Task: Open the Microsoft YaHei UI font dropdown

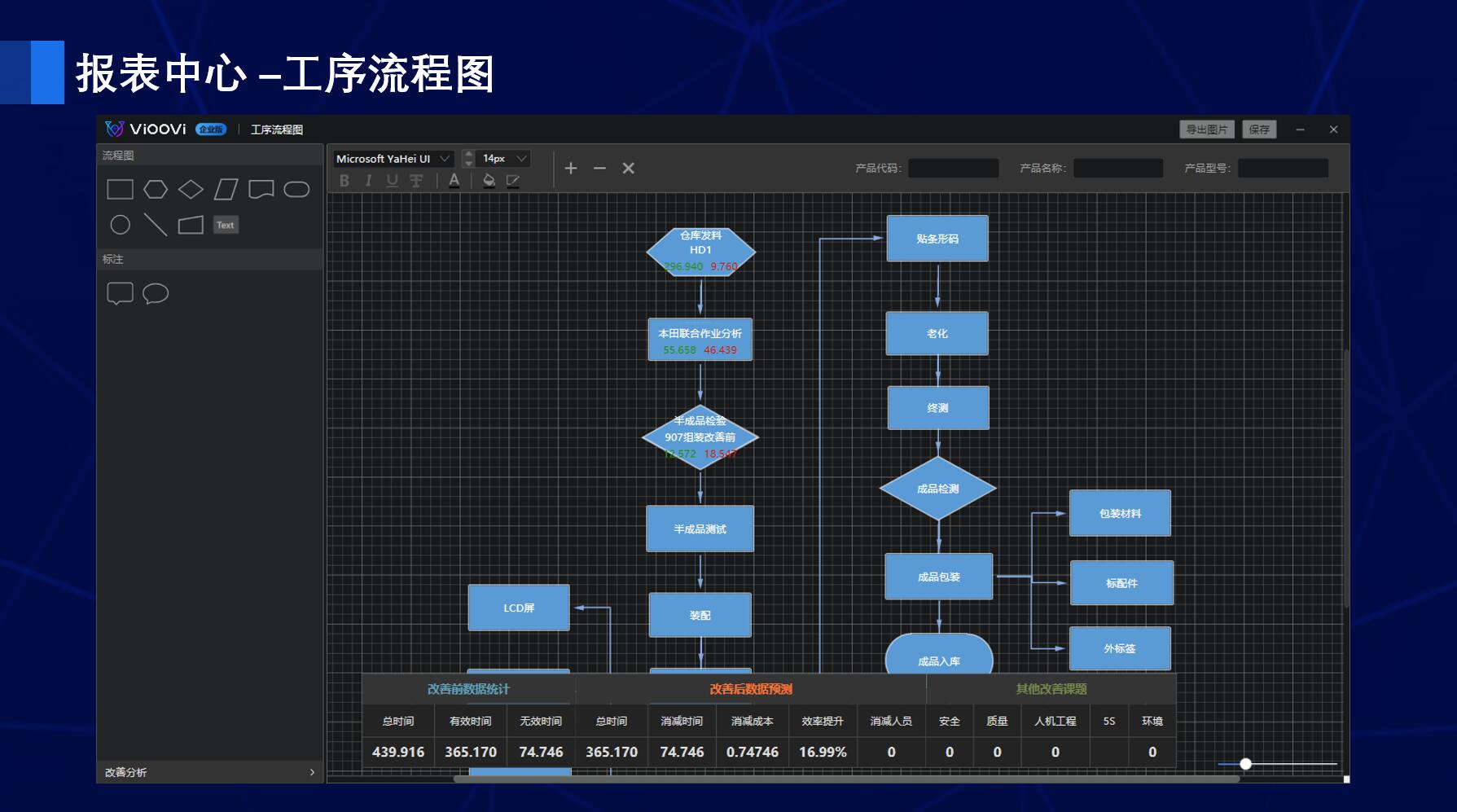Action: pos(393,159)
